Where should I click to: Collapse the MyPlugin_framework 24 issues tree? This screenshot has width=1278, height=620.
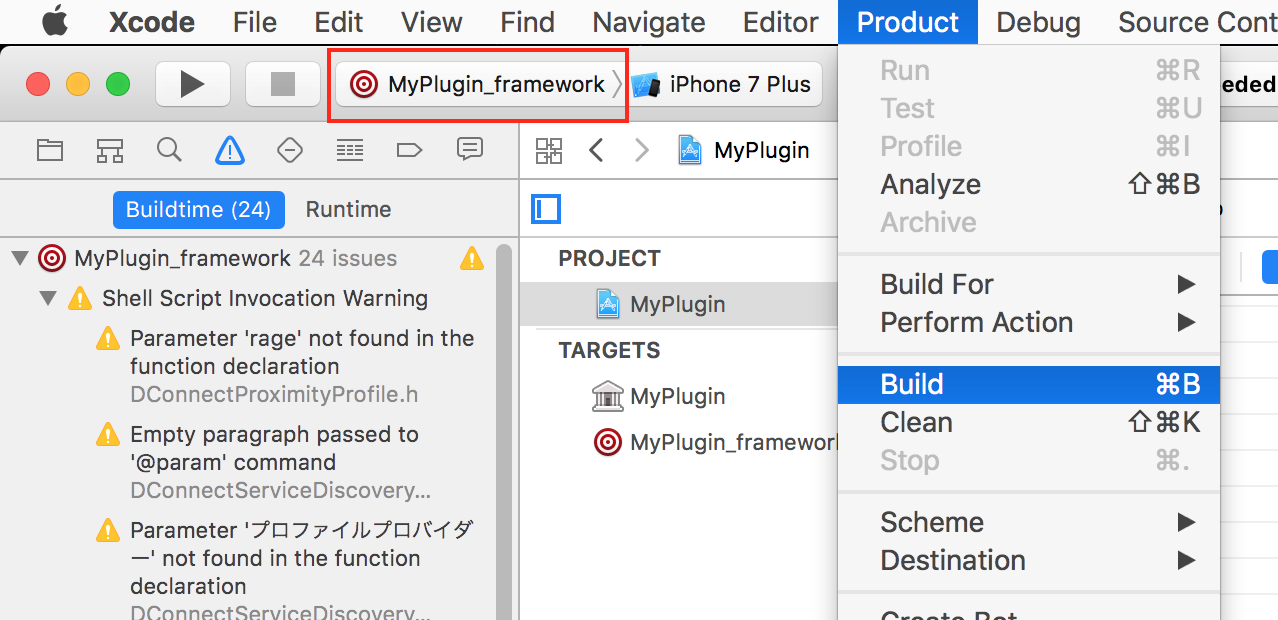(19, 259)
